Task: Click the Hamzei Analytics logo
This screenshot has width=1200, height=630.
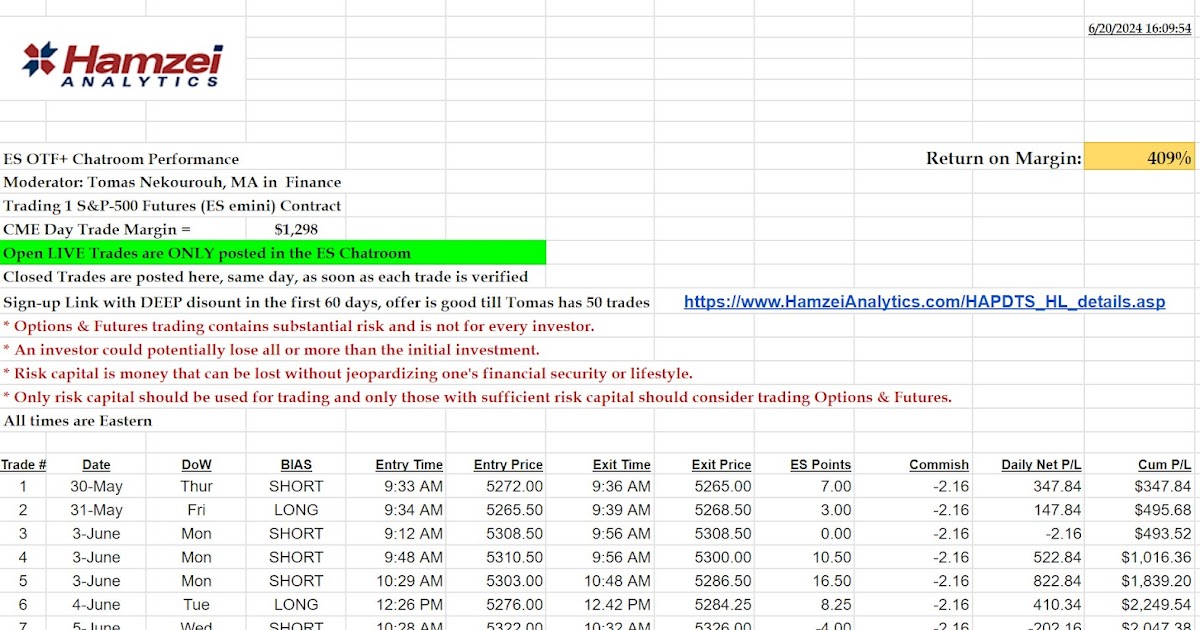Action: [x=122, y=65]
